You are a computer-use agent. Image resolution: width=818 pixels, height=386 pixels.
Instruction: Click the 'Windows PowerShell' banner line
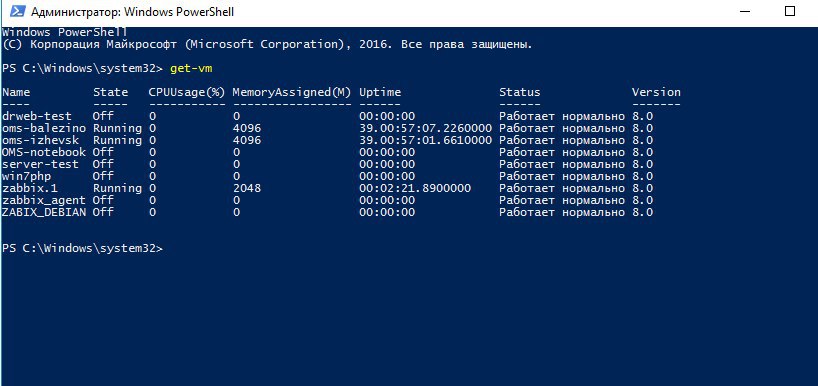tap(65, 33)
